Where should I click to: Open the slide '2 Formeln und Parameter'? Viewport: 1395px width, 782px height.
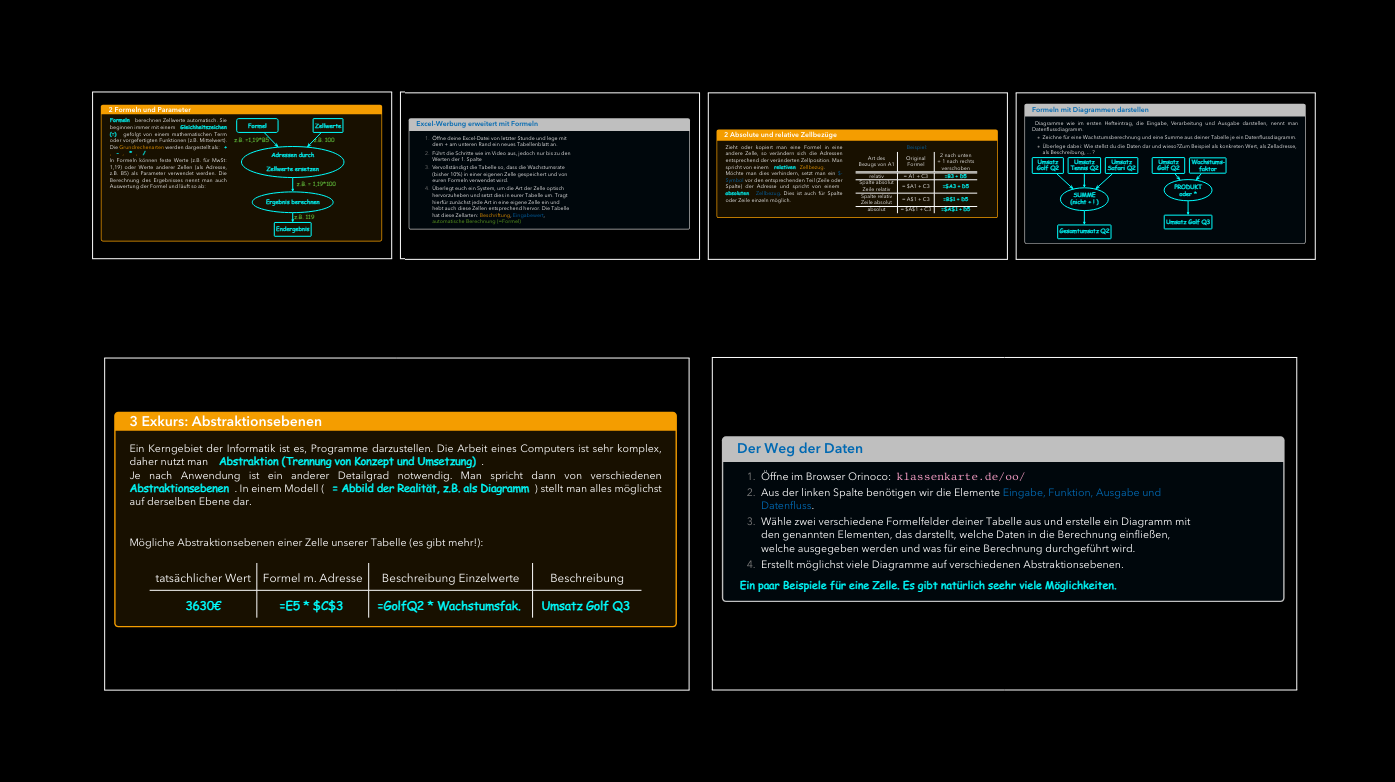click(242, 175)
